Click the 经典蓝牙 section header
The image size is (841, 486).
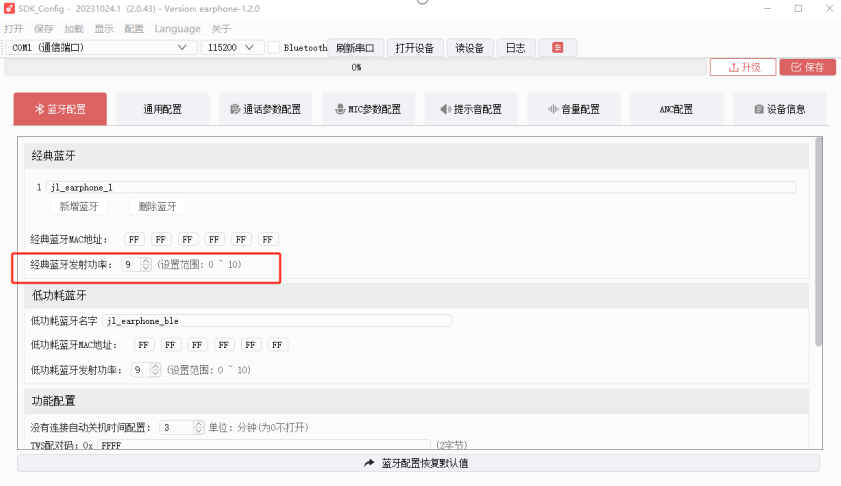(x=416, y=156)
